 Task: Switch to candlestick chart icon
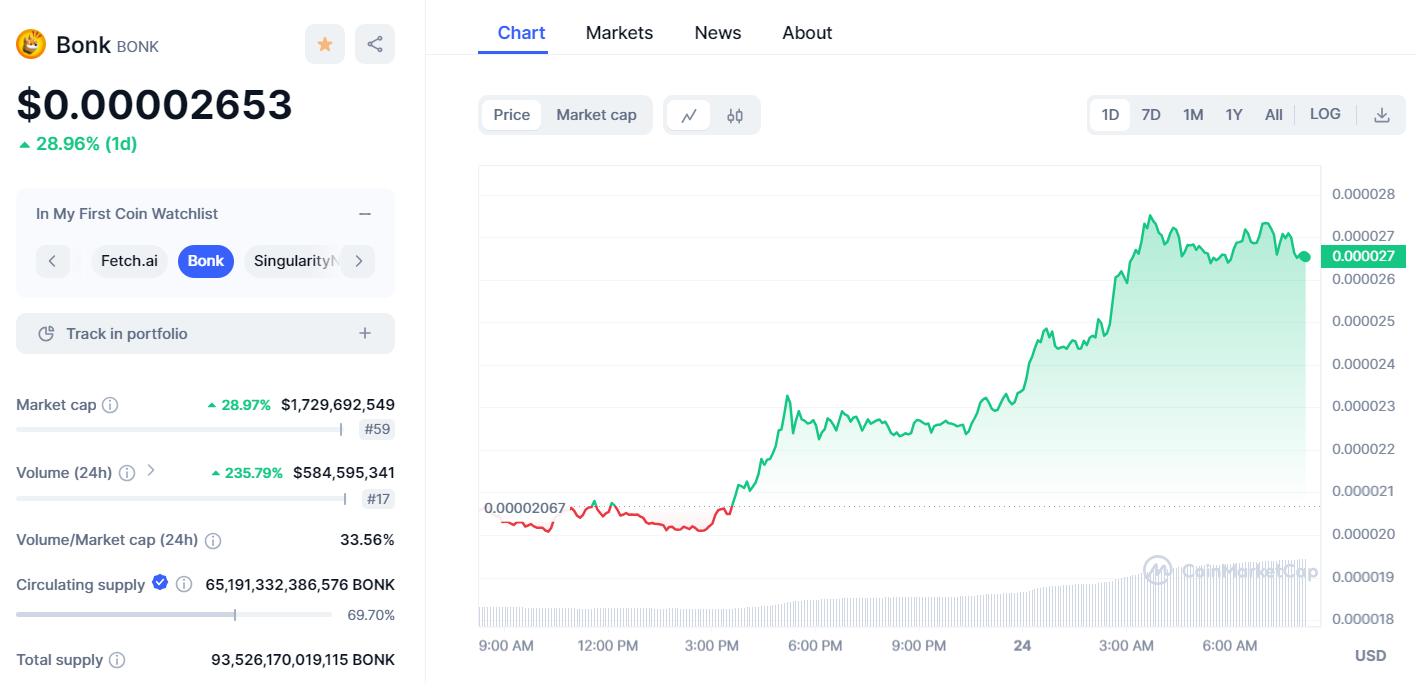pyautogui.click(x=735, y=115)
